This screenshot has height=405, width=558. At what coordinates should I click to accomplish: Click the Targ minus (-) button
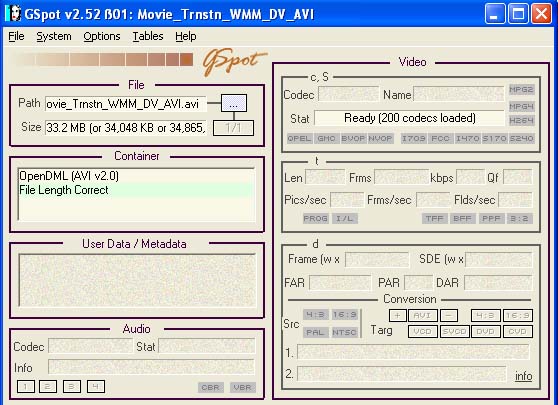[x=449, y=315]
